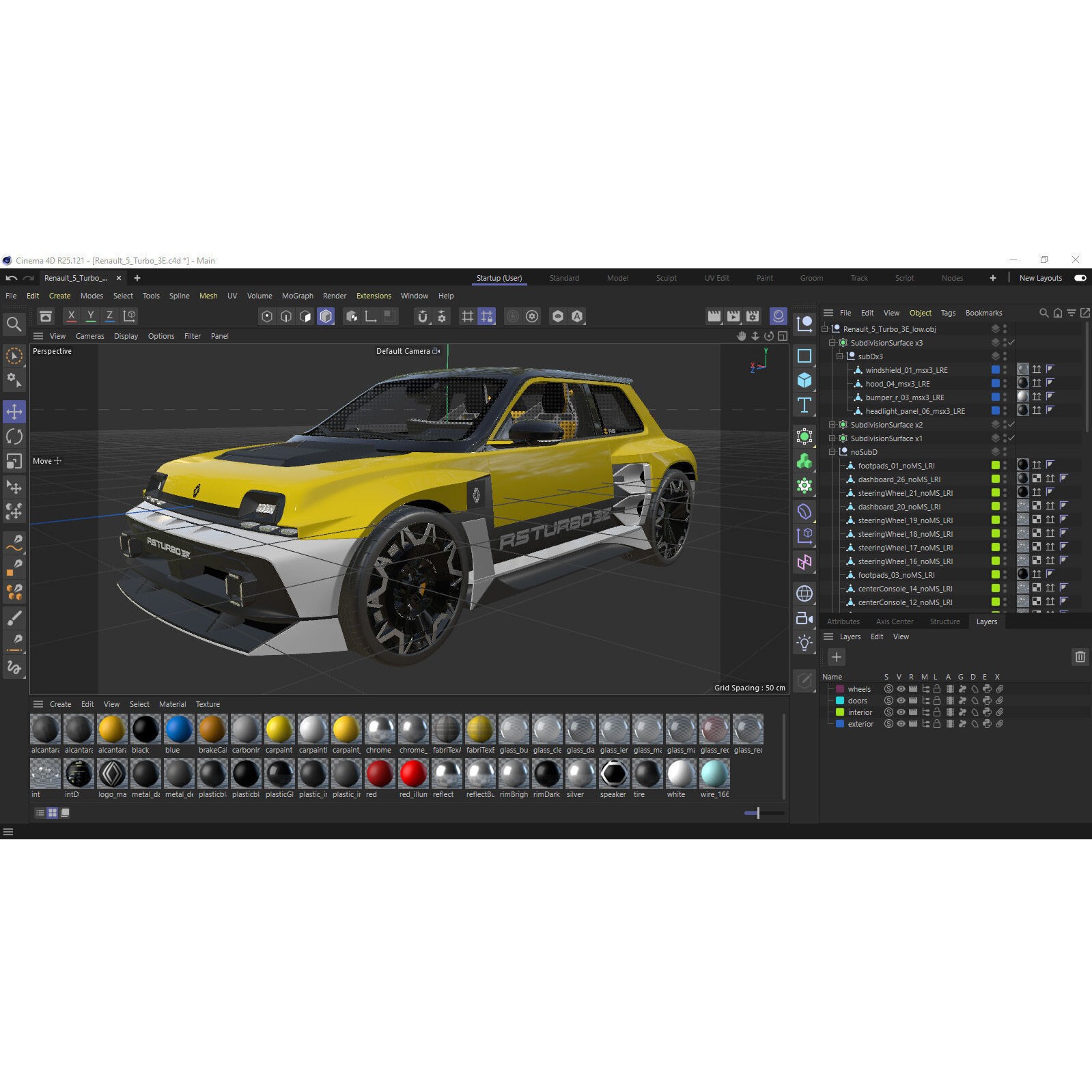Add a new project tab with plus

tap(137, 278)
